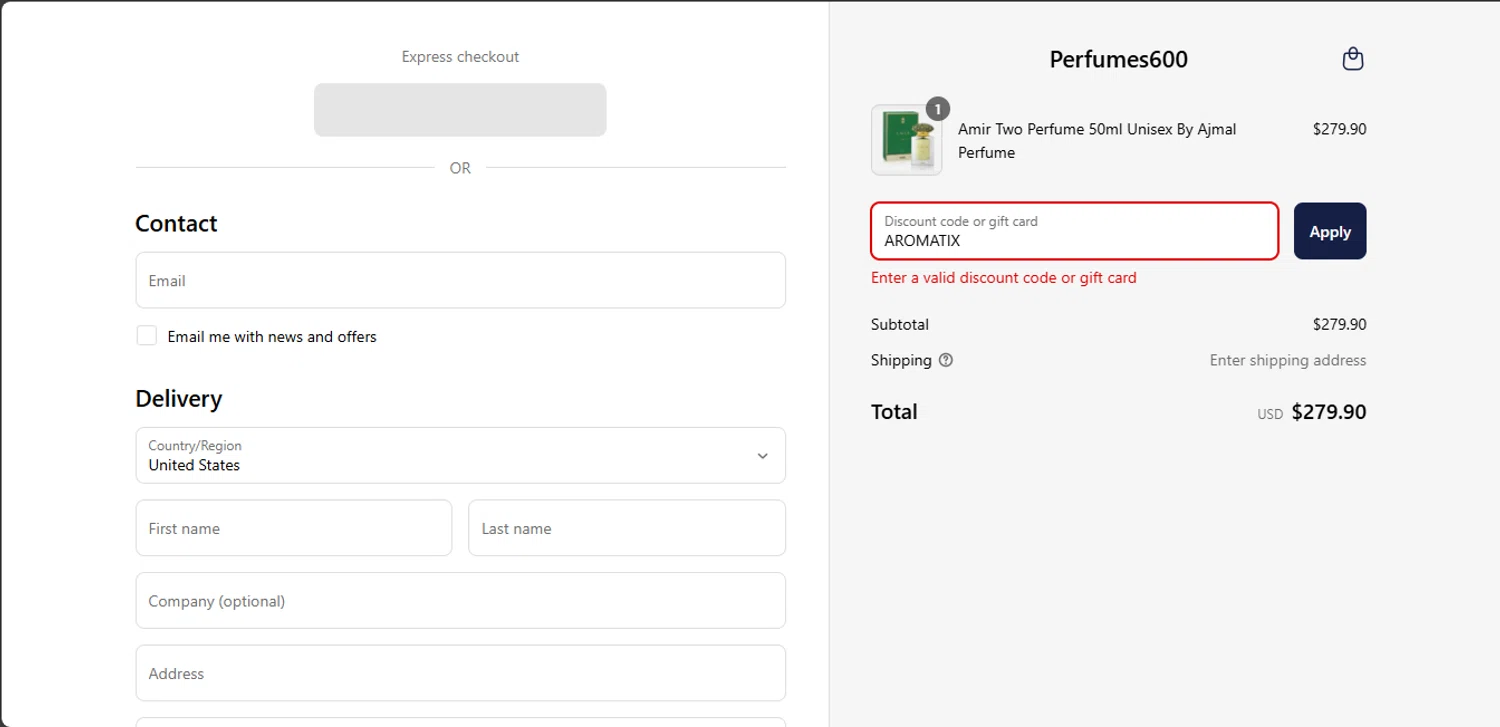
Task: Click the First name field
Action: (x=294, y=528)
